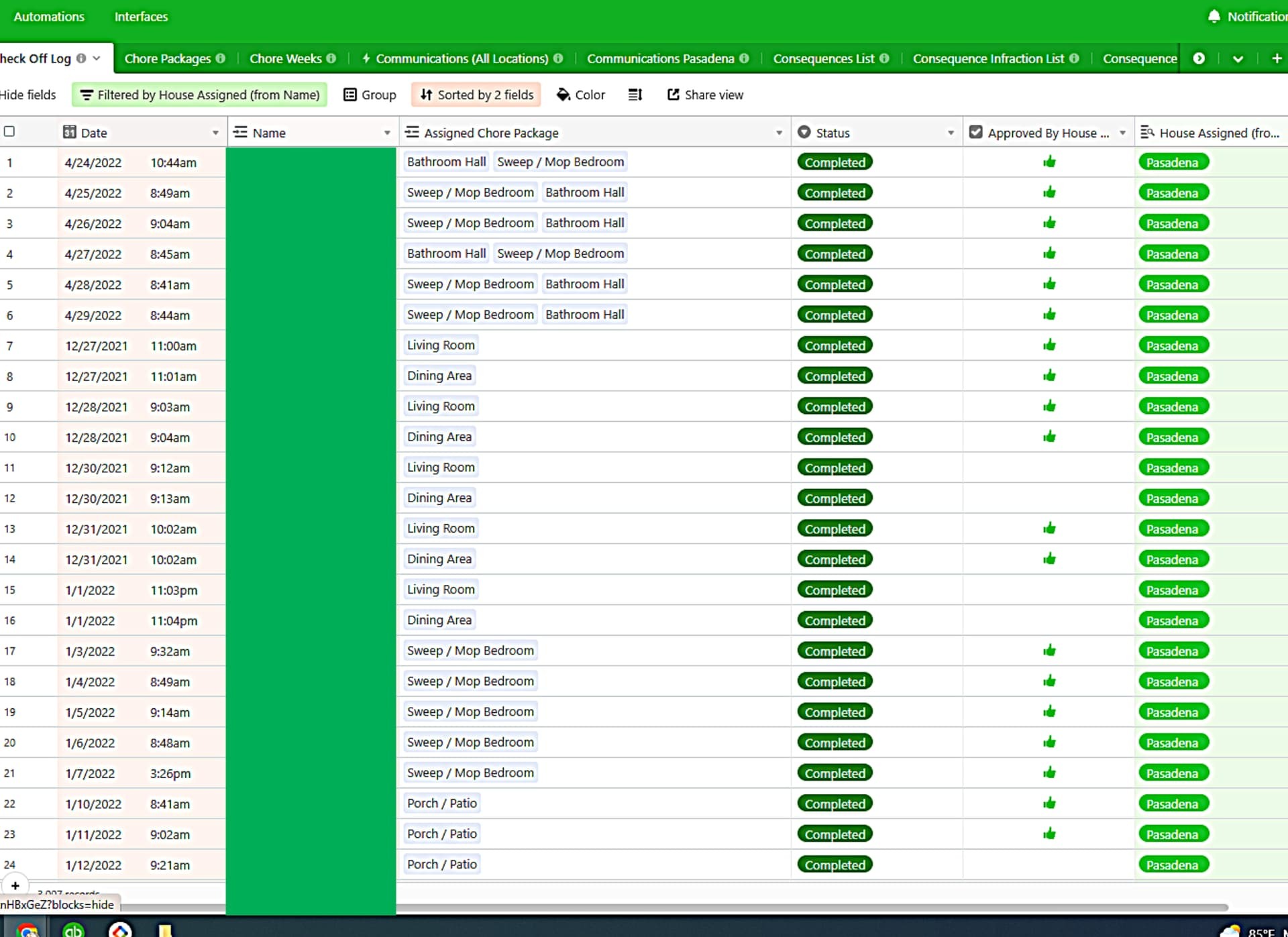This screenshot has width=1288, height=937.
Task: Click Bathroom Hall chip in 4/27/2022 row
Action: pyautogui.click(x=446, y=254)
